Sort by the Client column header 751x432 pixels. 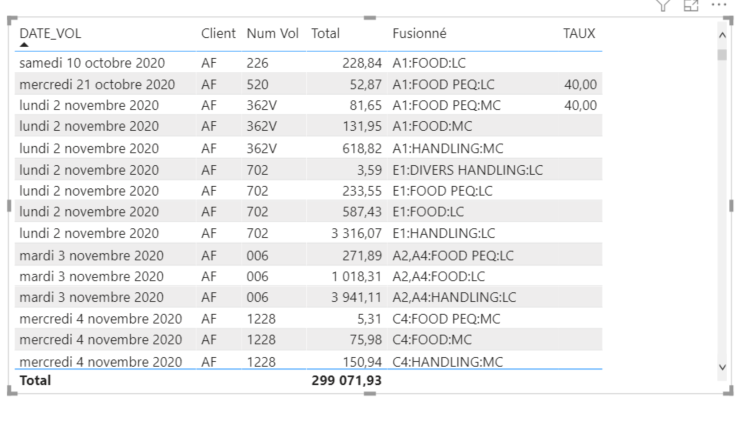click(218, 34)
